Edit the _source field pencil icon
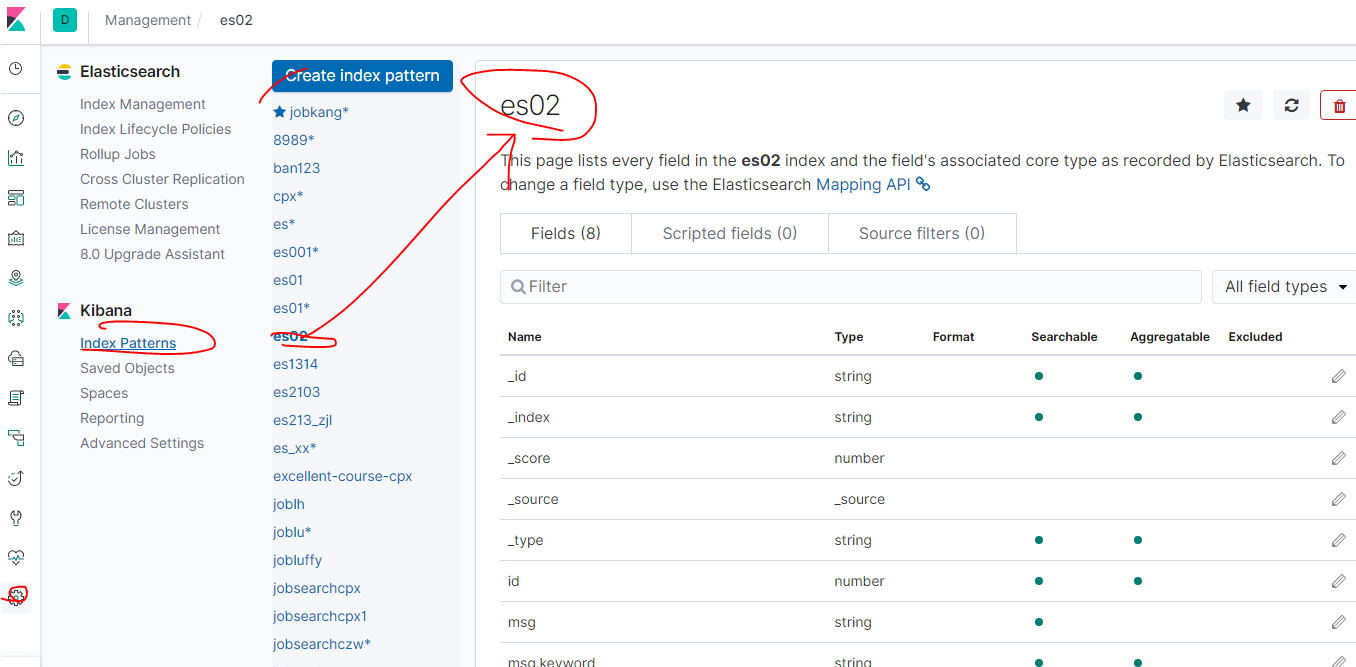This screenshot has height=667, width=1356. 1339,499
